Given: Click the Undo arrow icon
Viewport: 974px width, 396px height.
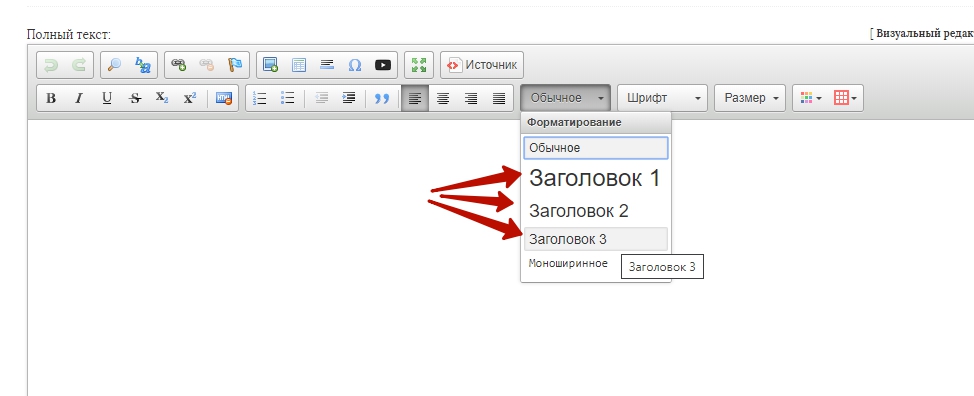Looking at the screenshot, I should [x=52, y=65].
